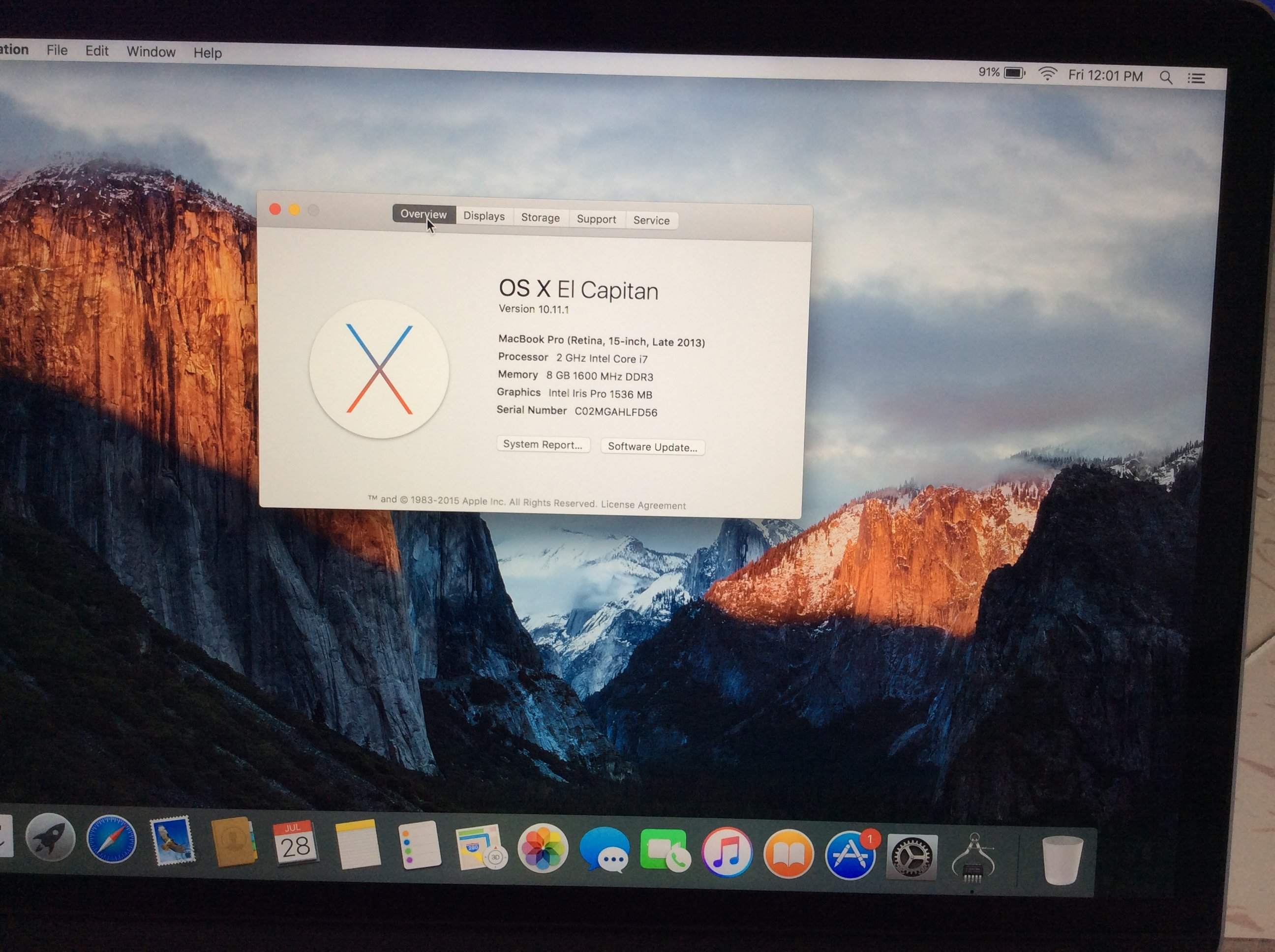Switch to the Service tab
Image resolution: width=1275 pixels, height=952 pixels.
coord(651,220)
